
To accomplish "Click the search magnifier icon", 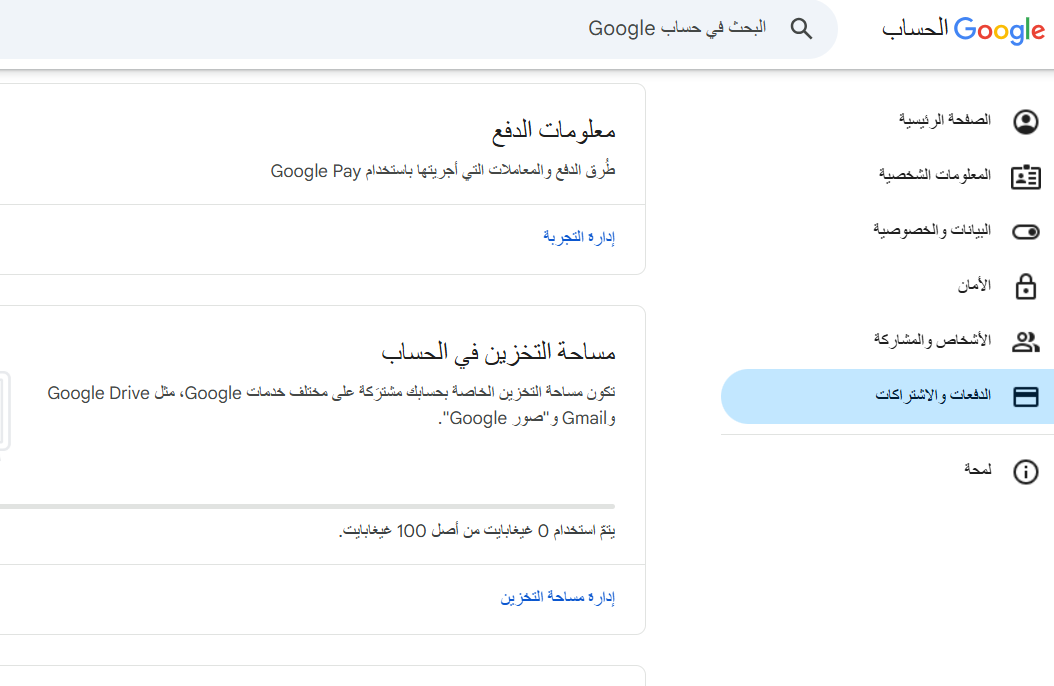I will (x=801, y=29).
